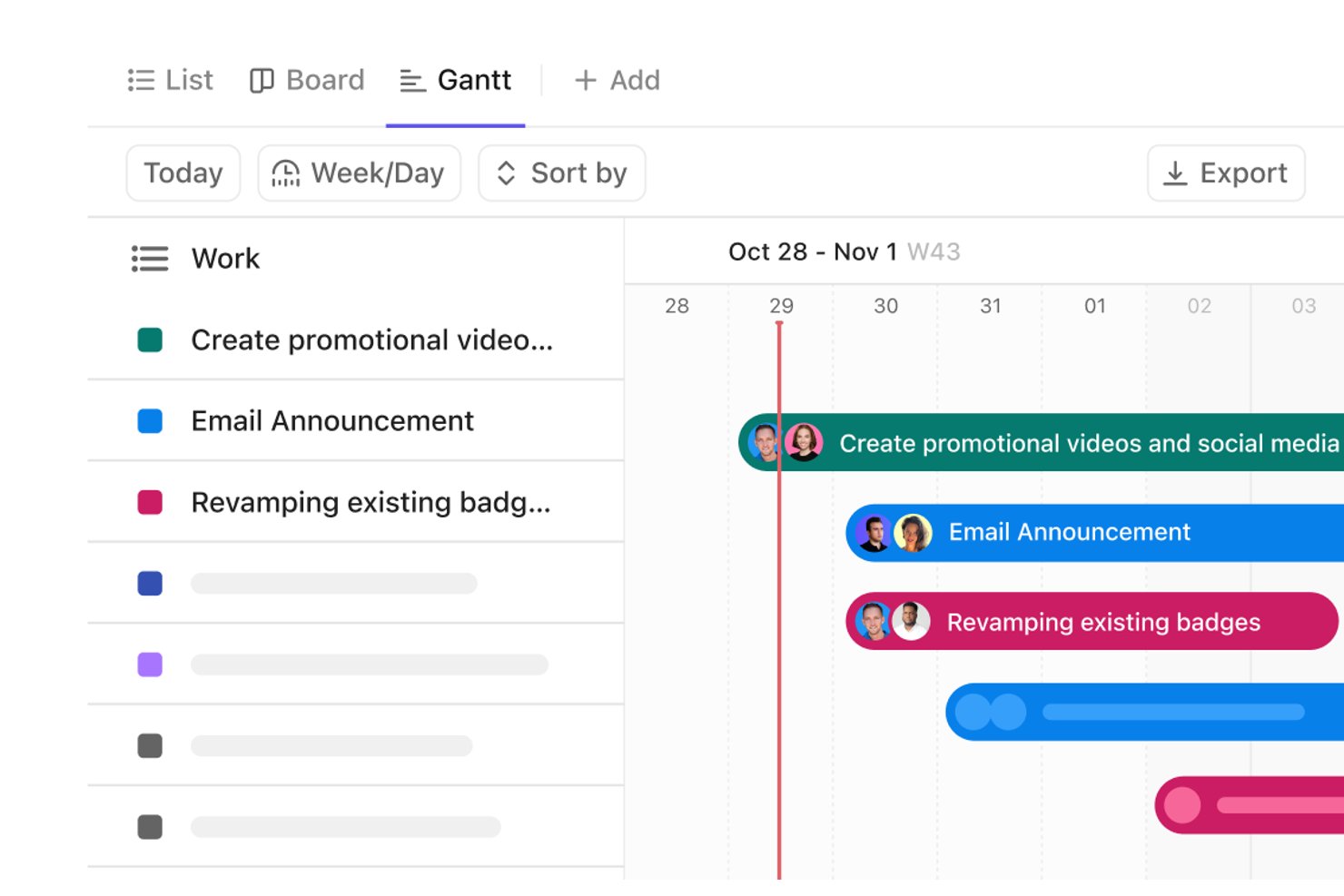Click the red today marker on day 29
This screenshot has height=896, width=1344.
(779, 599)
